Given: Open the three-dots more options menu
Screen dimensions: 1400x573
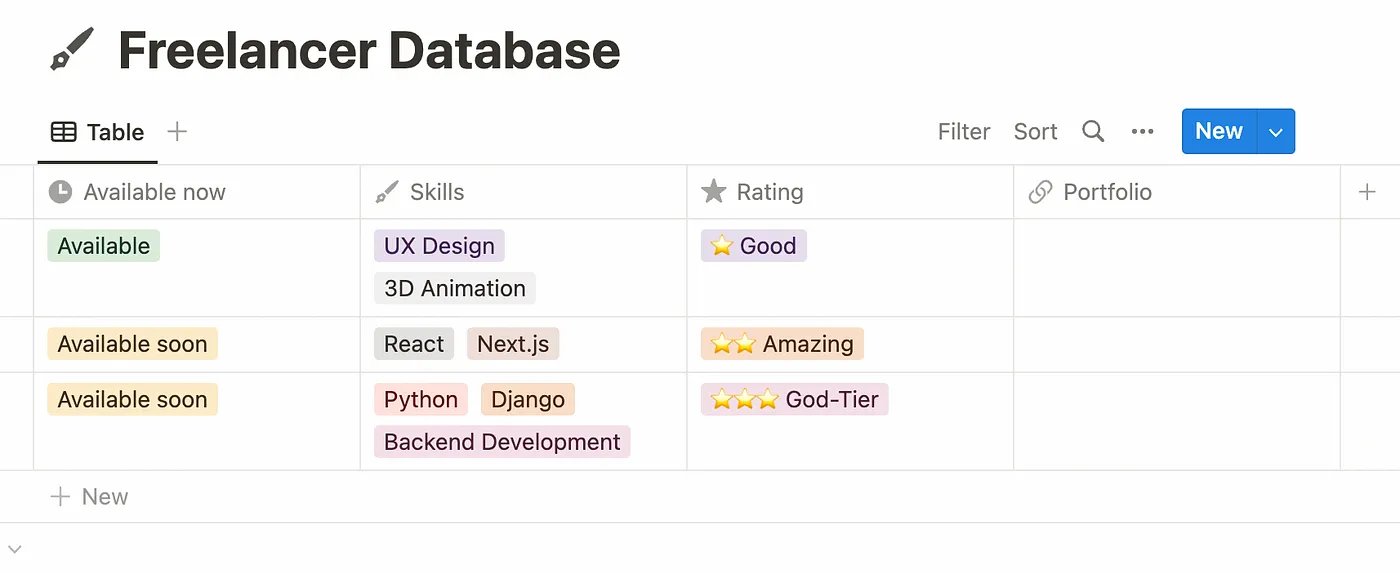Looking at the screenshot, I should (1142, 132).
